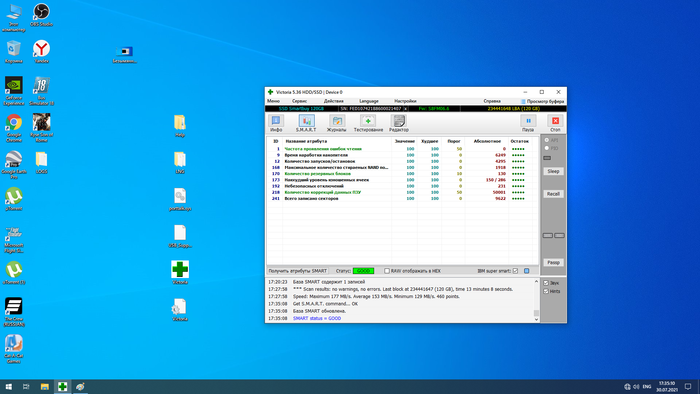Open the notification center icon
This screenshot has height=394, width=700.
pyautogui.click(x=688, y=387)
